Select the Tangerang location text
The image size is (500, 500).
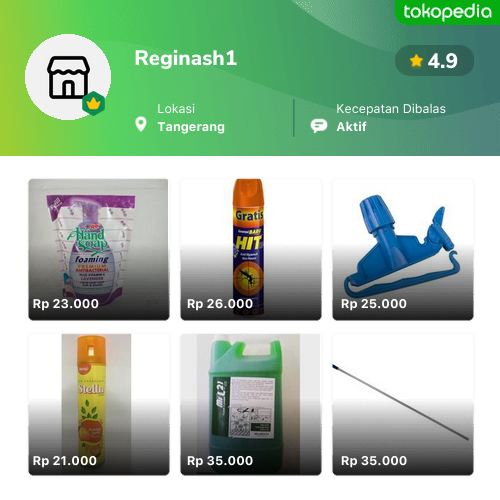[x=191, y=127]
